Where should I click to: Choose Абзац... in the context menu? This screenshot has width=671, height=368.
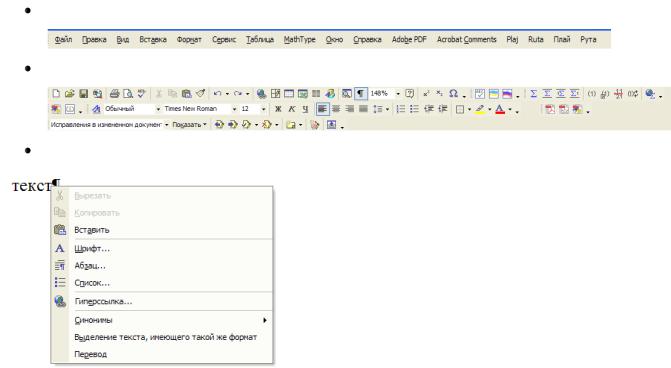coord(162,266)
